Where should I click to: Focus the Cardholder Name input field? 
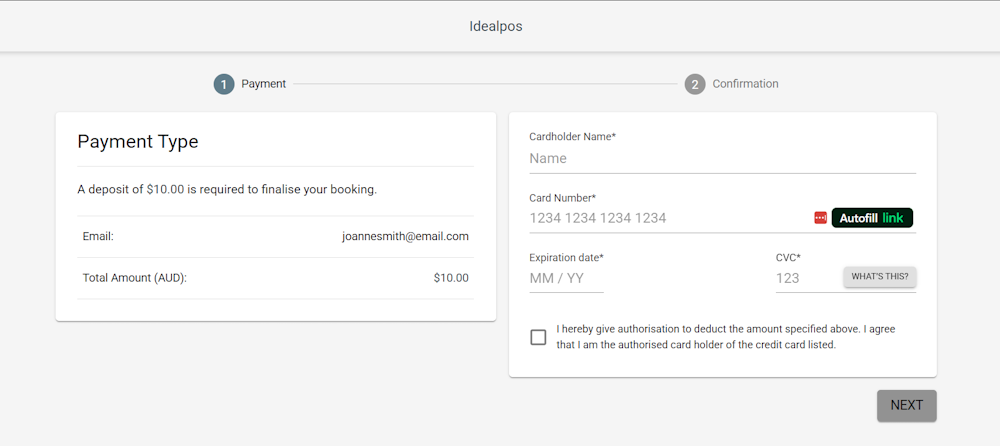click(722, 159)
